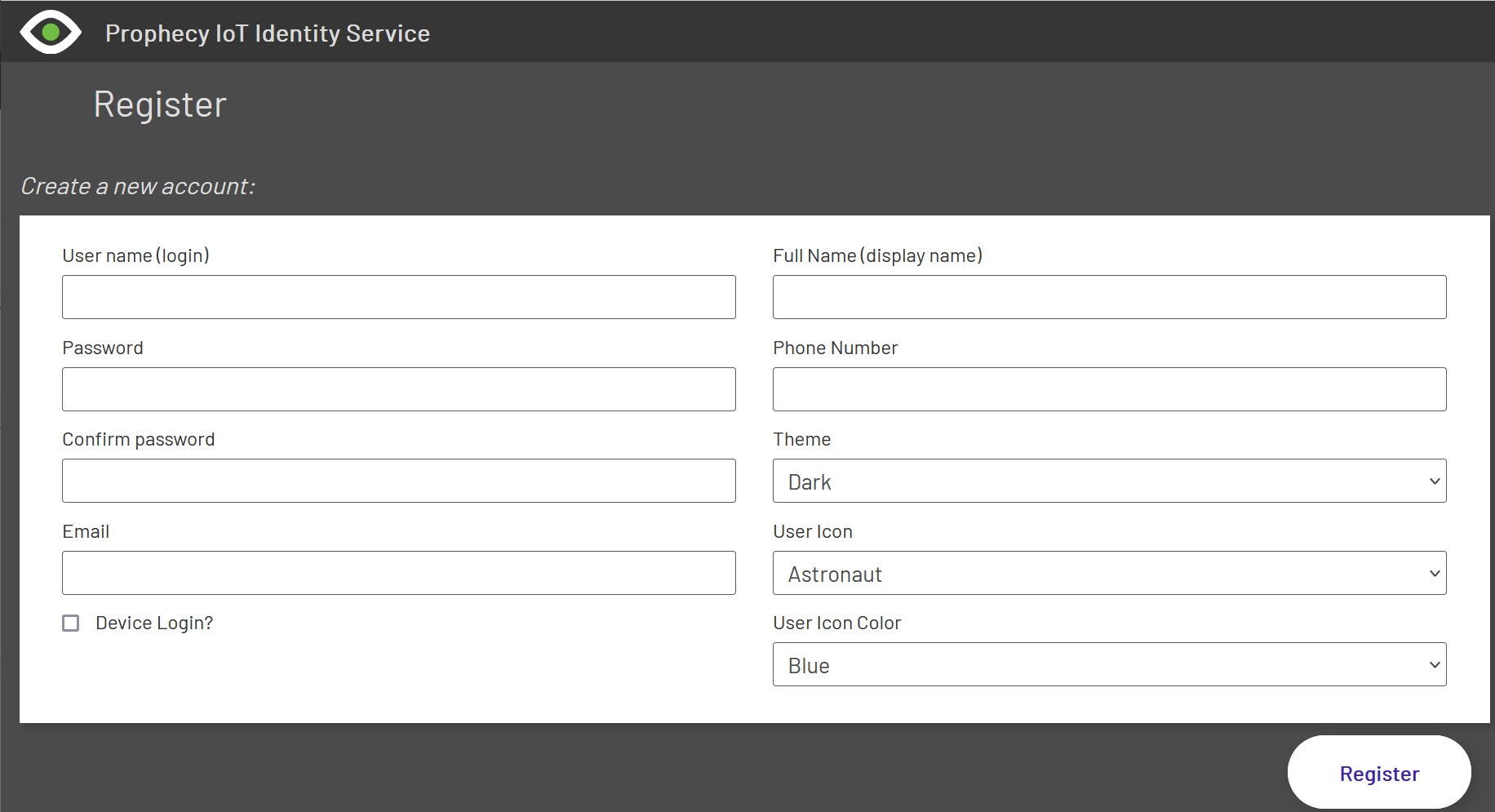1495x812 pixels.
Task: Click the "Theme" label above the dropdown
Action: tap(801, 440)
